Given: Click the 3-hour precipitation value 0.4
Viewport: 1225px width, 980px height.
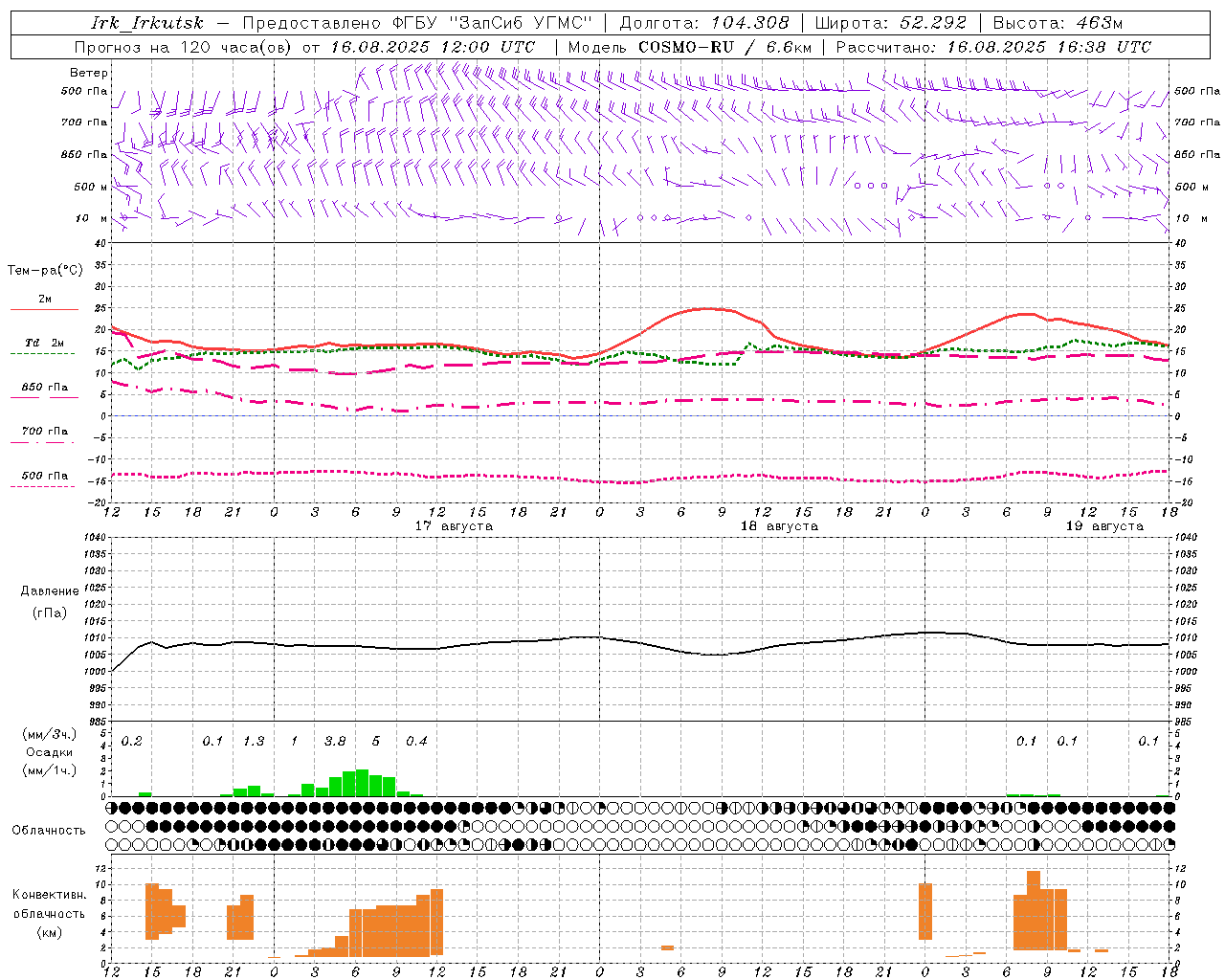Looking at the screenshot, I should pos(416,742).
